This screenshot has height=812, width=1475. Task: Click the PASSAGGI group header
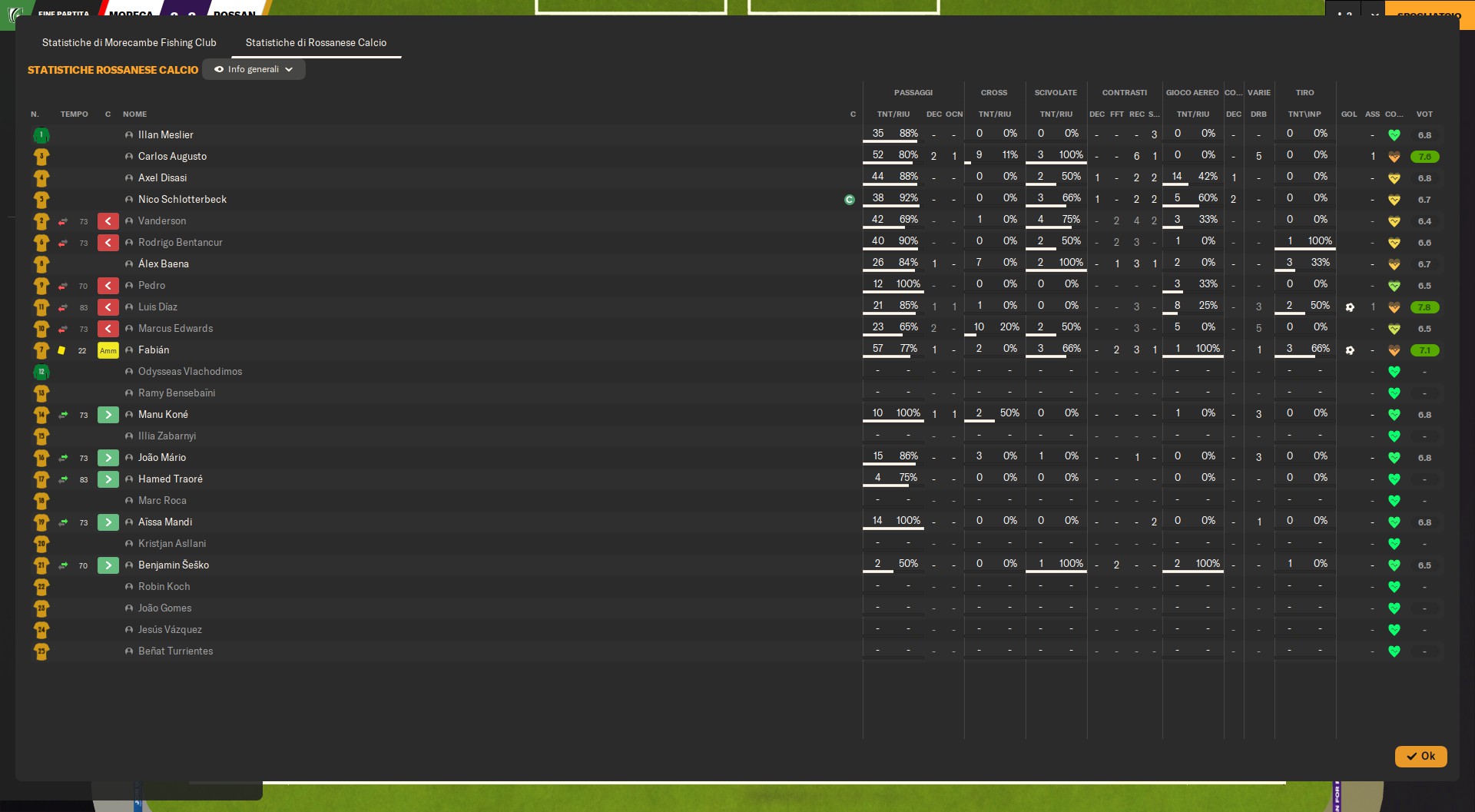(x=913, y=93)
